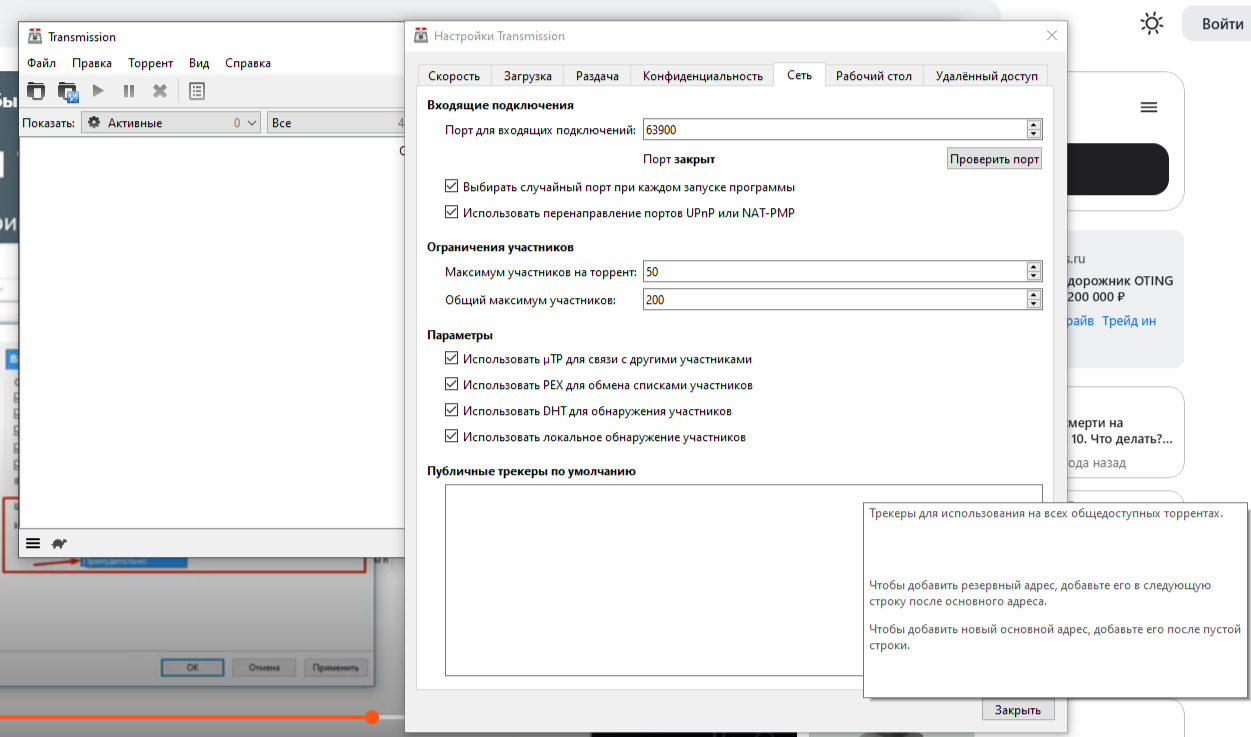The width and height of the screenshot is (1251, 737).
Task: Switch to the Раздача tab
Action: pyautogui.click(x=597, y=75)
